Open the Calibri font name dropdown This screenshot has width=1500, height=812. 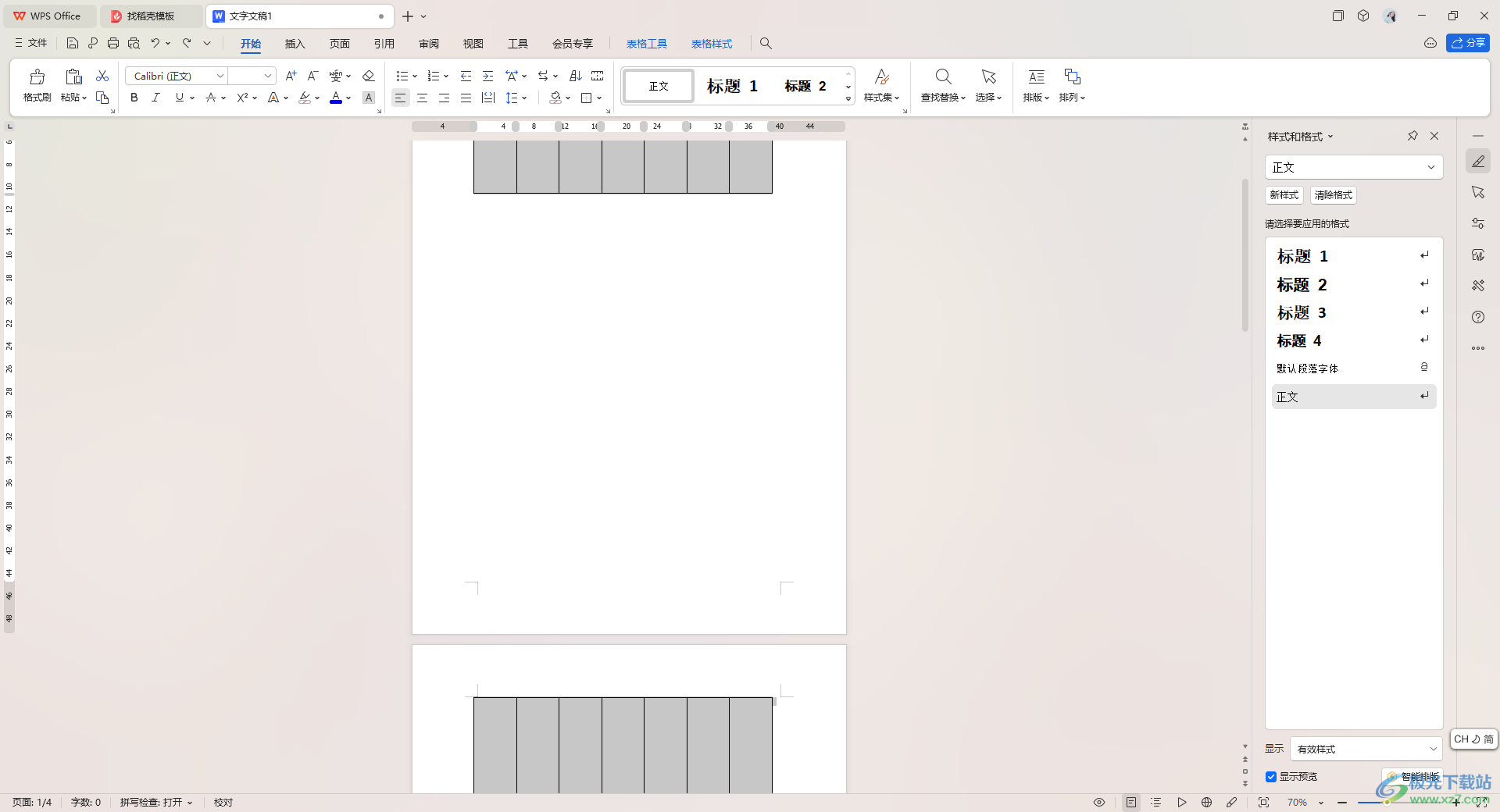click(220, 76)
